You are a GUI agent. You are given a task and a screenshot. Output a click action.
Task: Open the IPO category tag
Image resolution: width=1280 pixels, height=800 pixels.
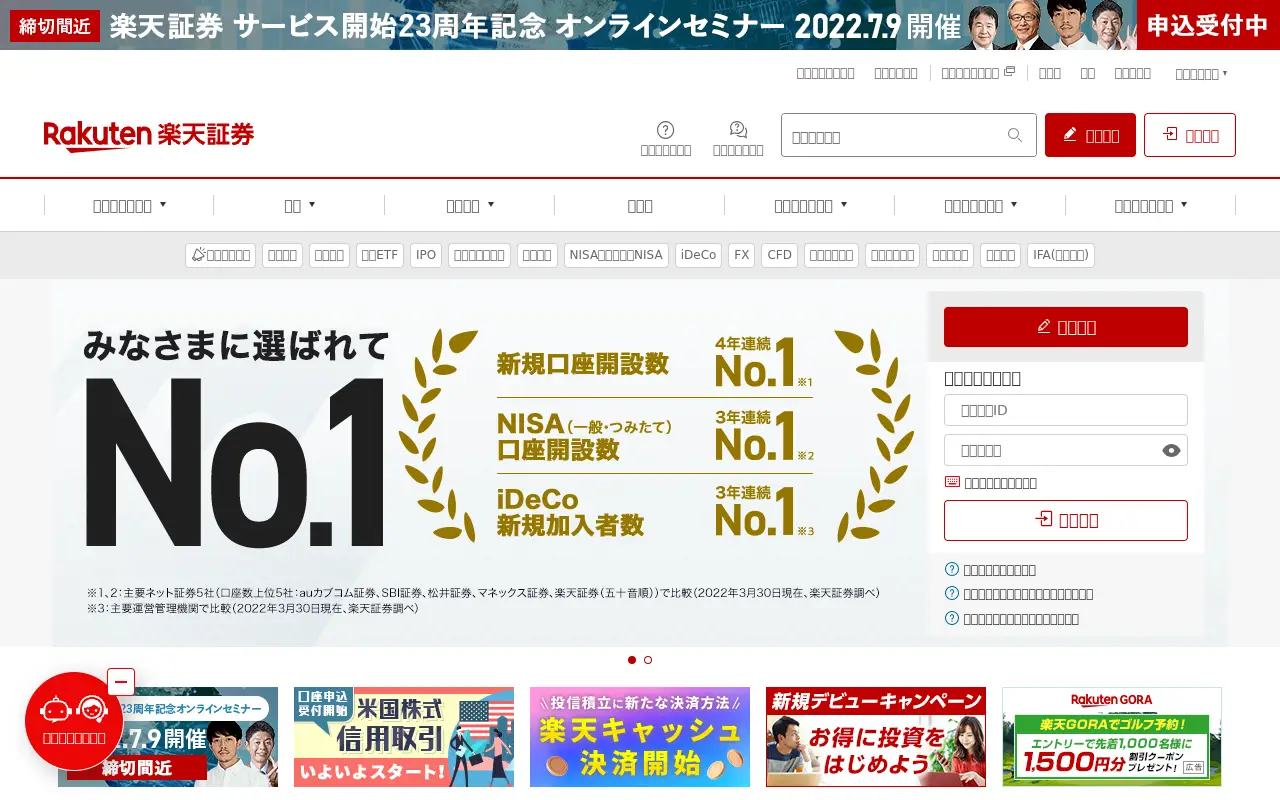426,255
